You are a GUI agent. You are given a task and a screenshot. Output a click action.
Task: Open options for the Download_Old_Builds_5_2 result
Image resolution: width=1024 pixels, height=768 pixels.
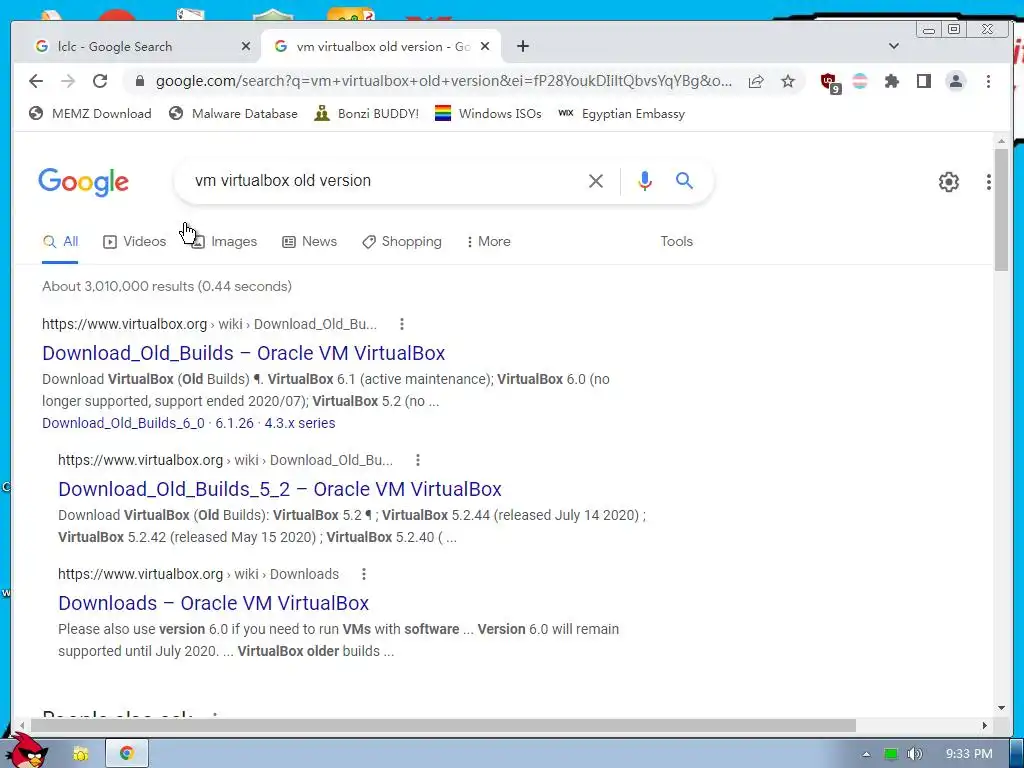tap(418, 460)
